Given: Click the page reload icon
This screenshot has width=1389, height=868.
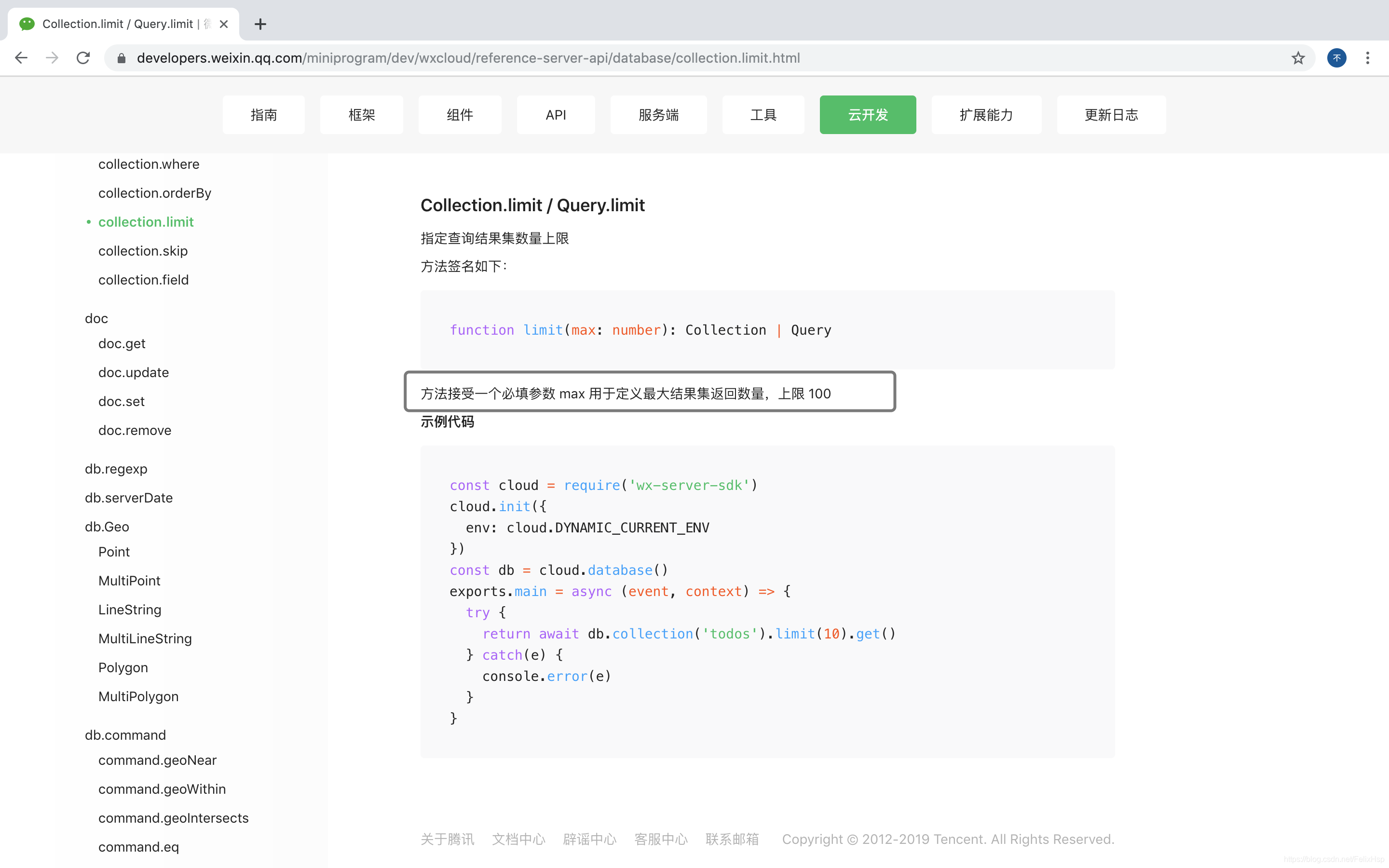Looking at the screenshot, I should click(x=85, y=57).
